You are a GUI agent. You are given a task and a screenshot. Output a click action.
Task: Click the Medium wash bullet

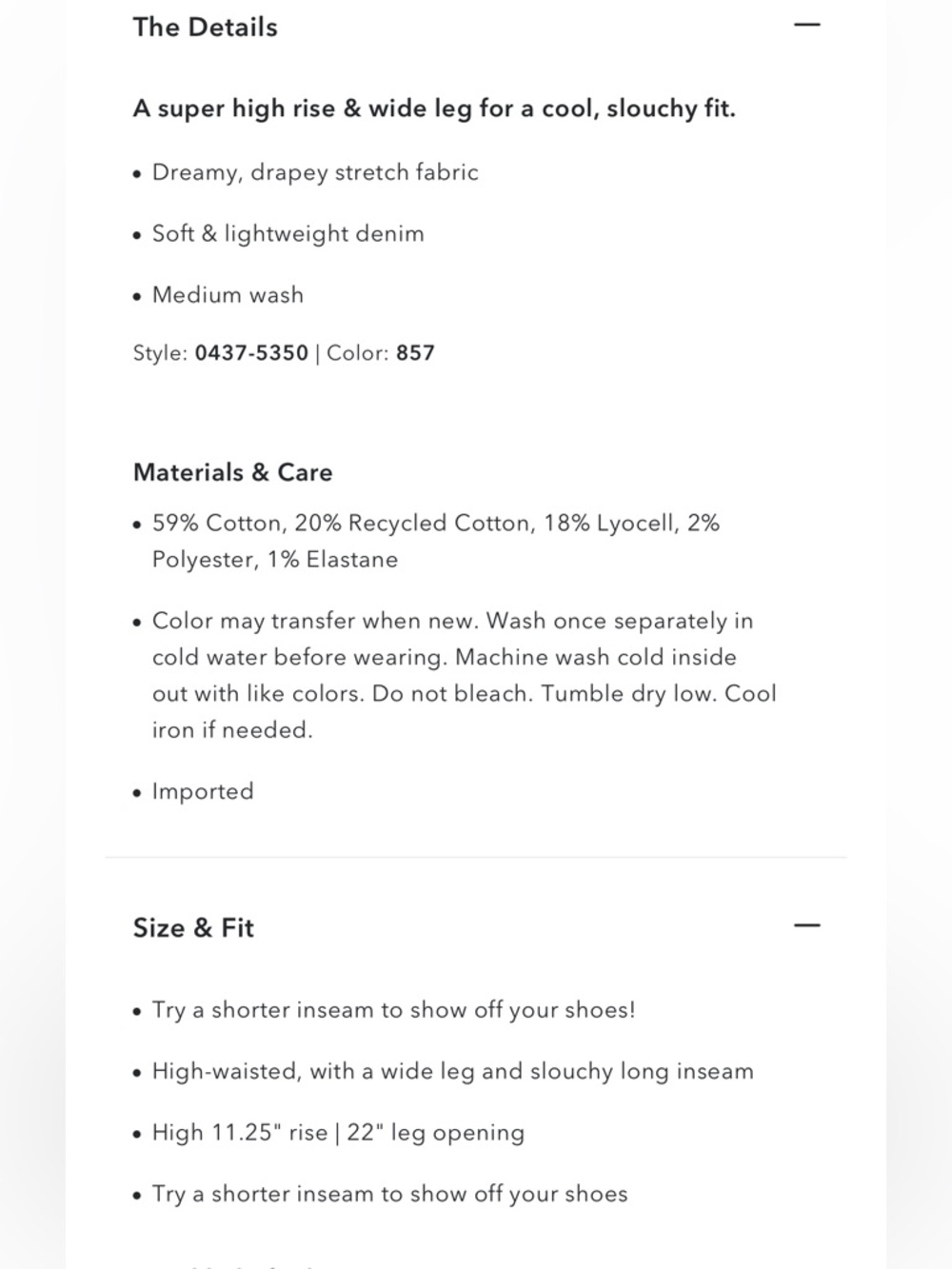[228, 295]
